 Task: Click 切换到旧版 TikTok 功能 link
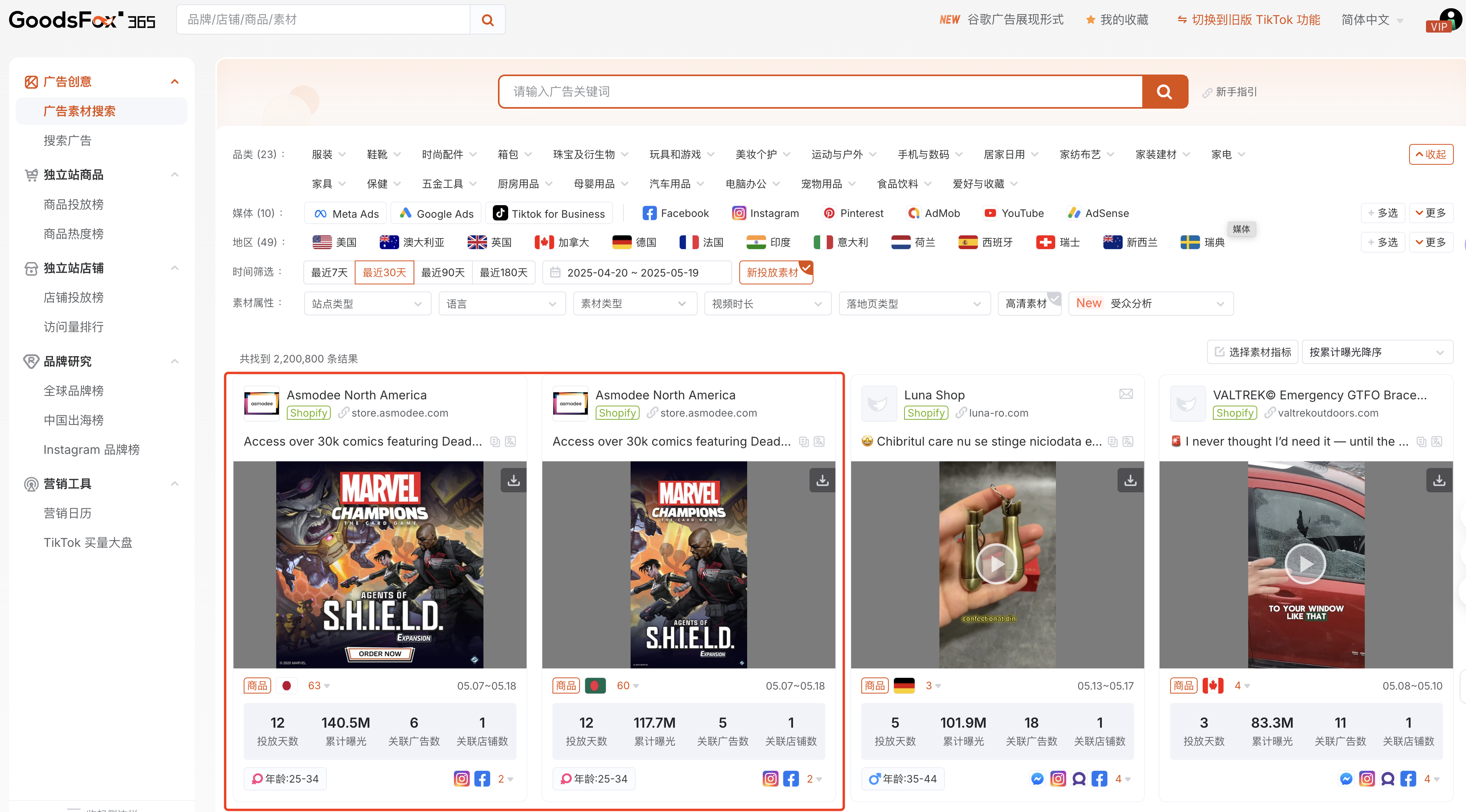pos(1249,20)
